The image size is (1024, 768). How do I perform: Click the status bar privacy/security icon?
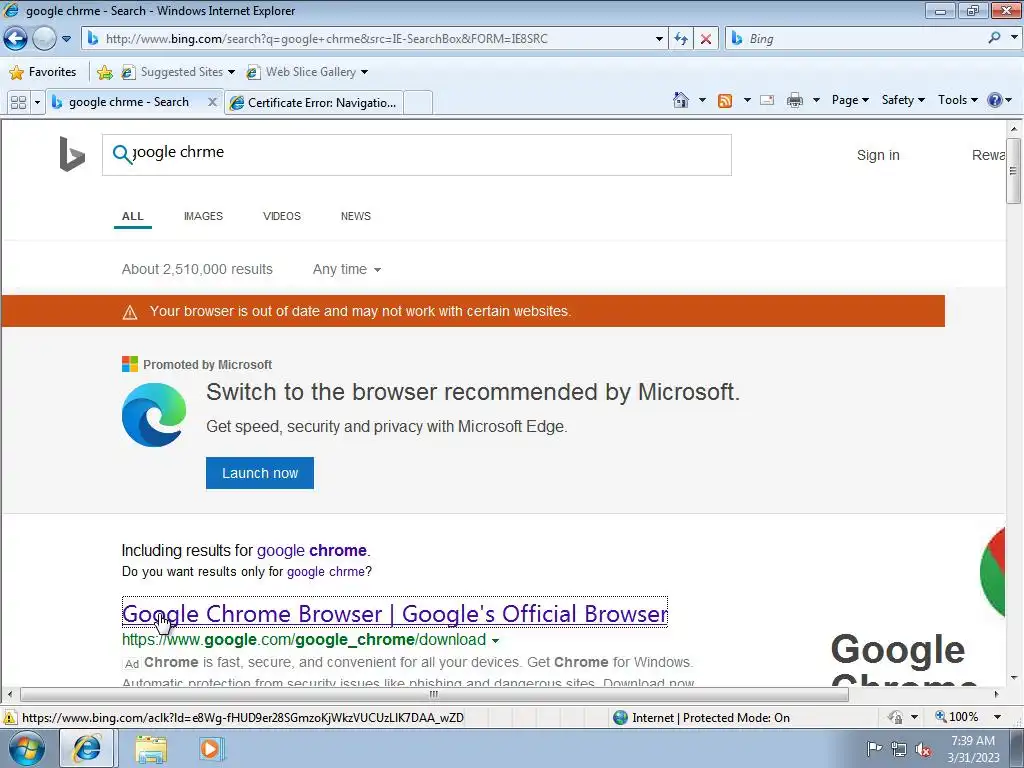[x=895, y=717]
